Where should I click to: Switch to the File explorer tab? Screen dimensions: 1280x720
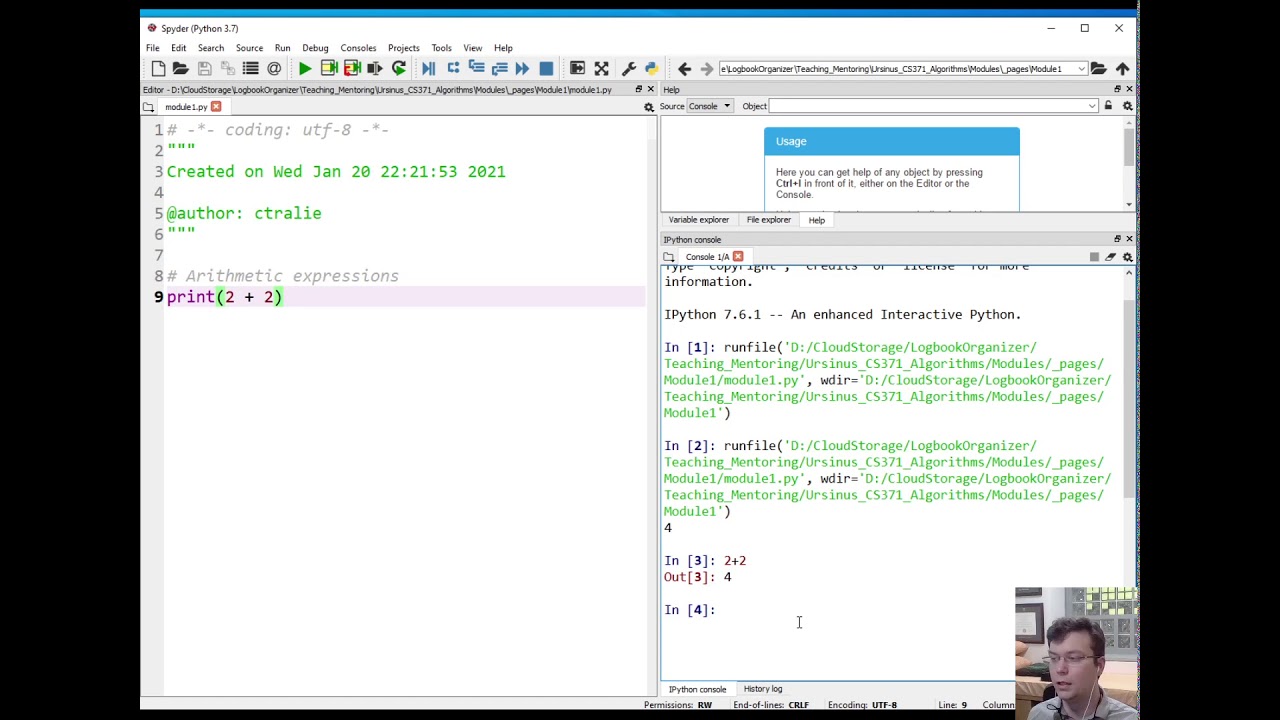click(x=768, y=220)
